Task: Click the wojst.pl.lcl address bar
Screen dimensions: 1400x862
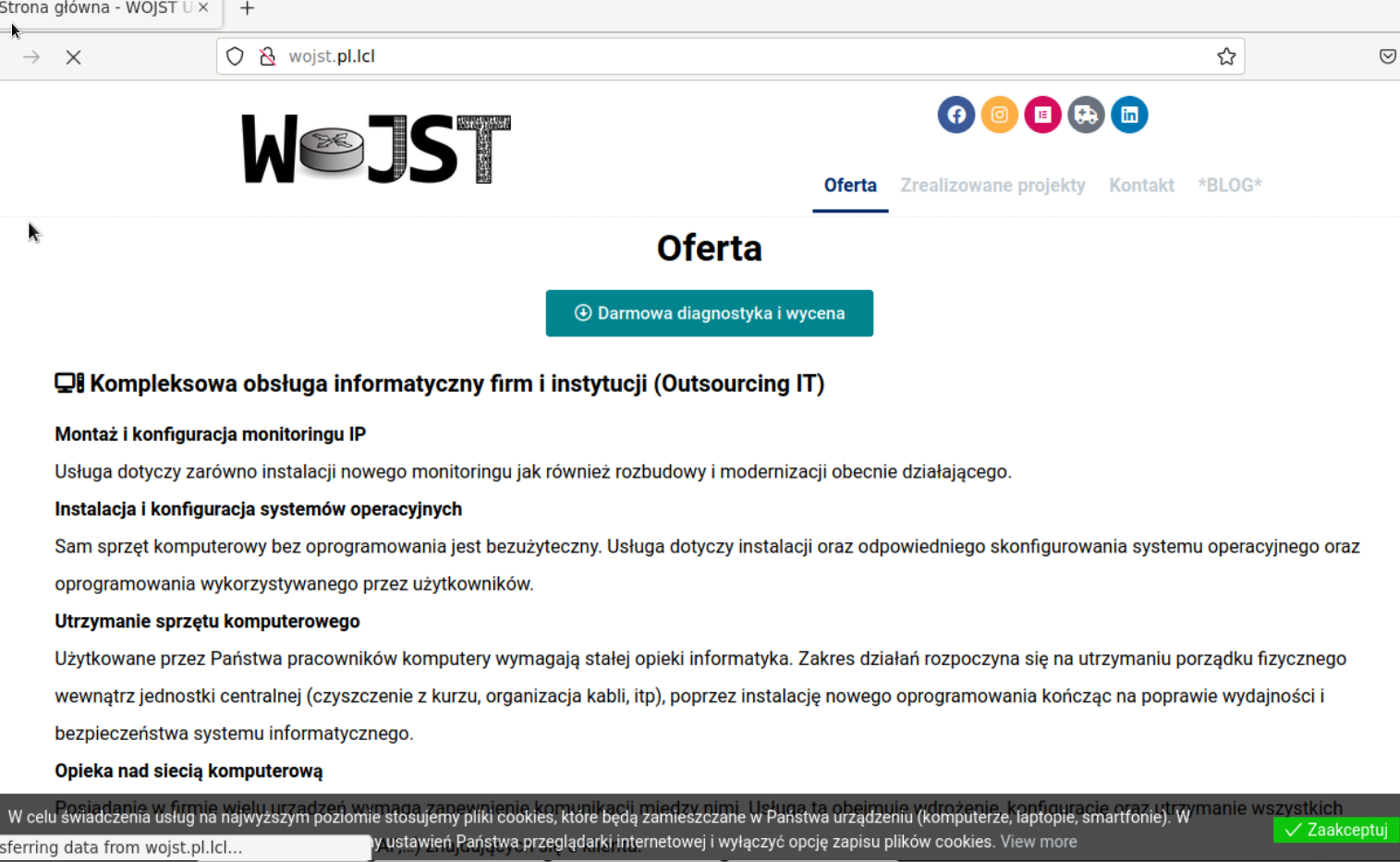Action: coord(730,56)
